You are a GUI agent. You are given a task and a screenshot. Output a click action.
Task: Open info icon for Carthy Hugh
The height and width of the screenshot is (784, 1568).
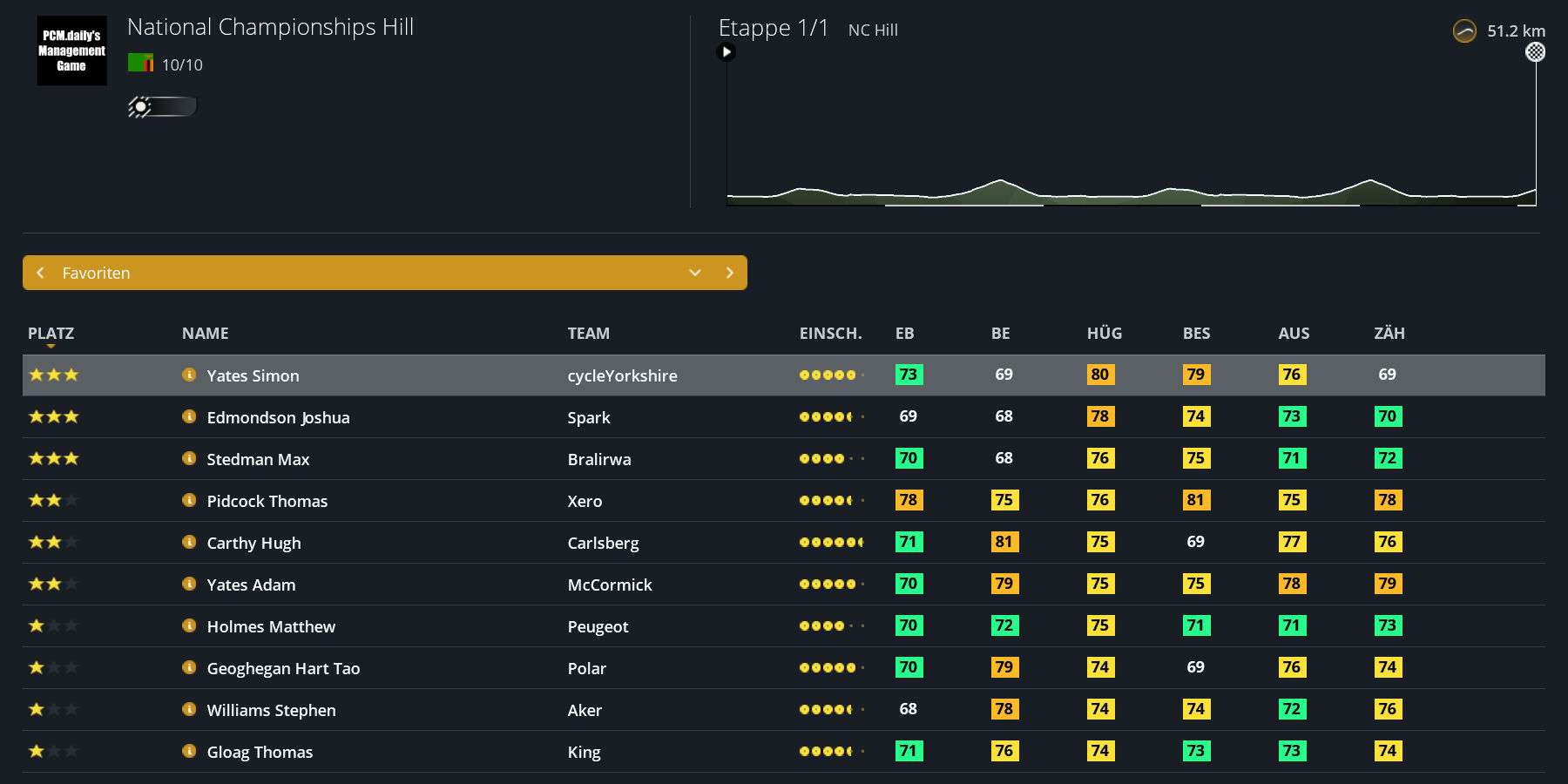[x=189, y=542]
